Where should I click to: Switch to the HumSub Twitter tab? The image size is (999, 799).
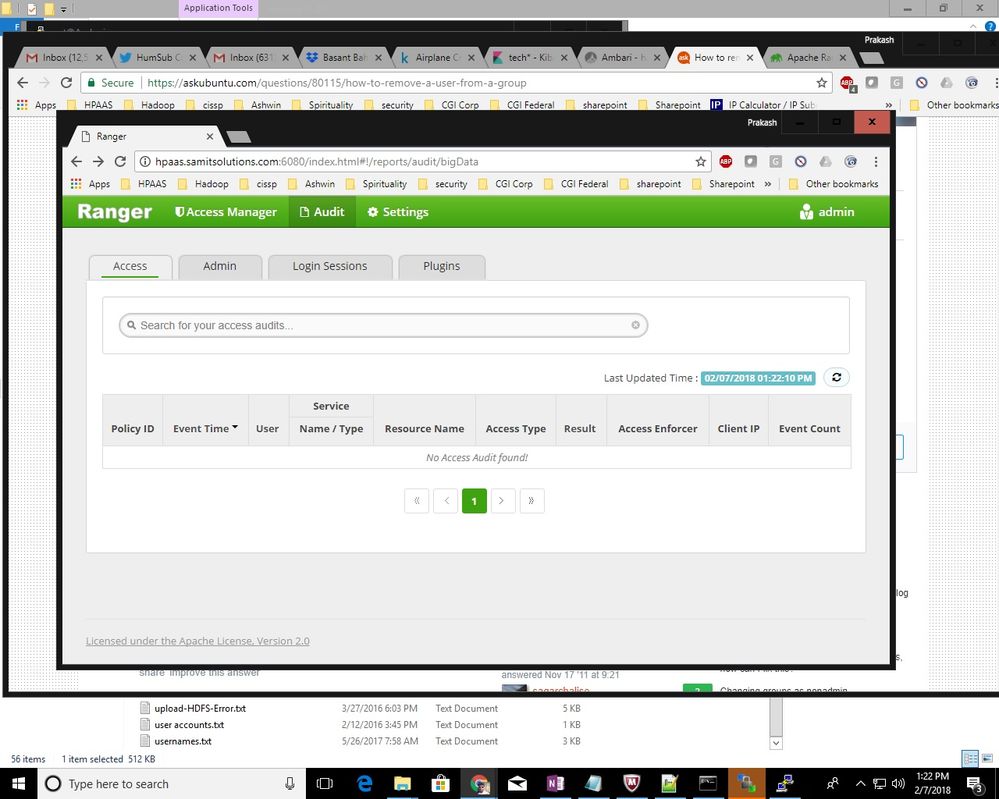click(x=158, y=57)
